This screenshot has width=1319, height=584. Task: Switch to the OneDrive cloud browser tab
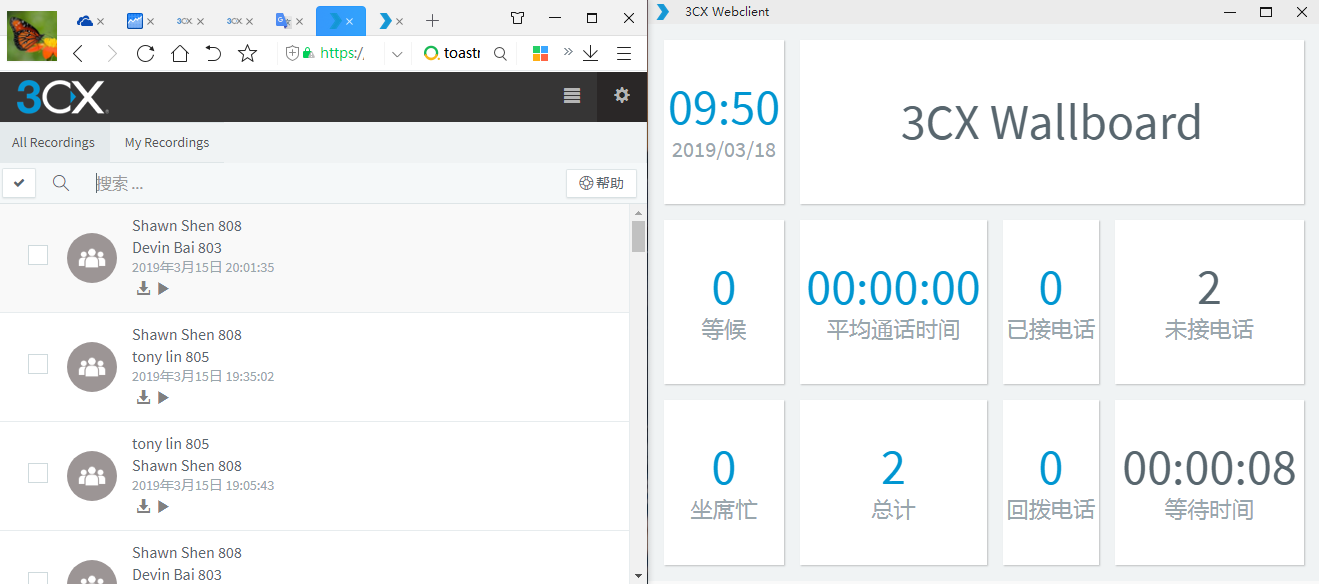tap(85, 20)
